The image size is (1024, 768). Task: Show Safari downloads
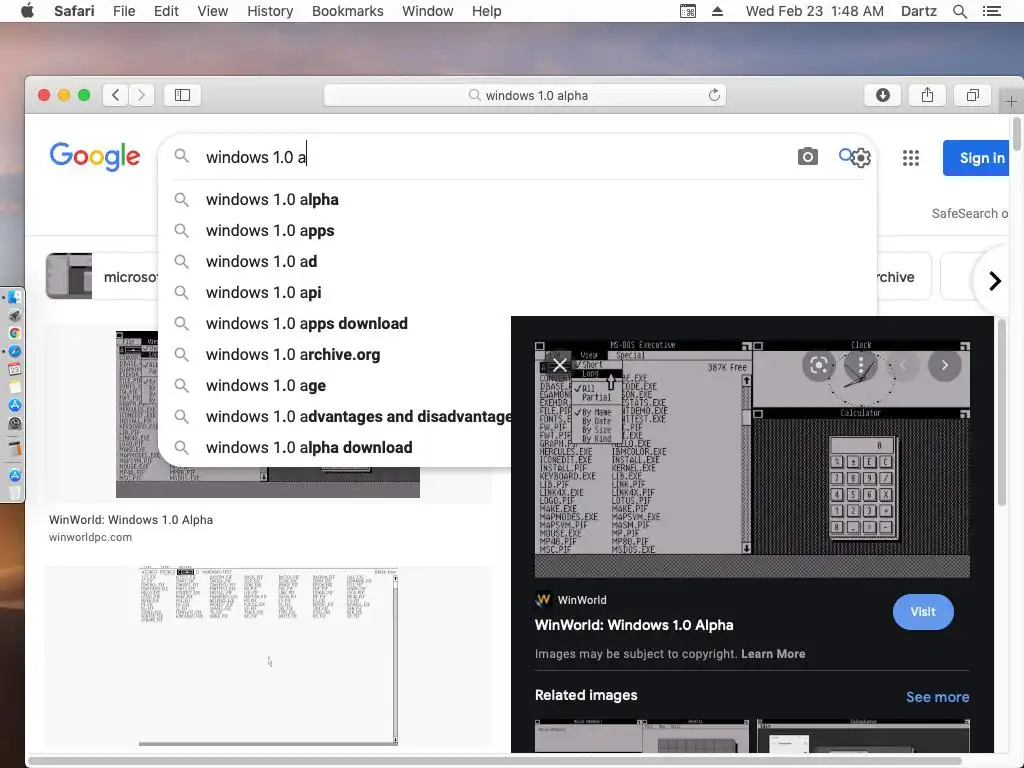(883, 95)
